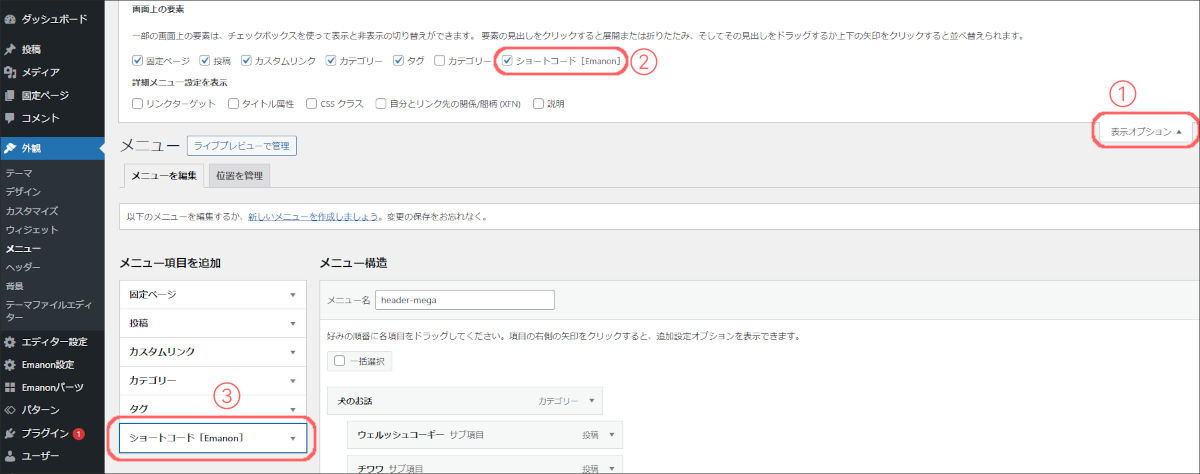Tick the 一括選択 checkbox
Viewport: 1200px width, 474px height.
(340, 360)
